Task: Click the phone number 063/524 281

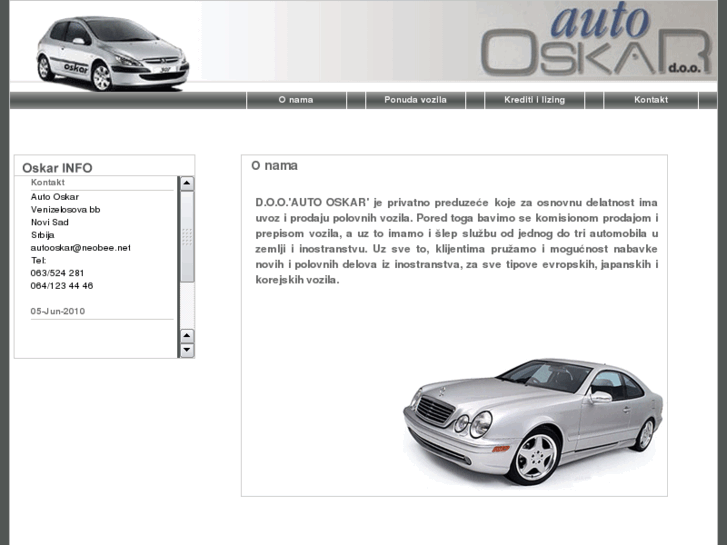Action: 57,273
